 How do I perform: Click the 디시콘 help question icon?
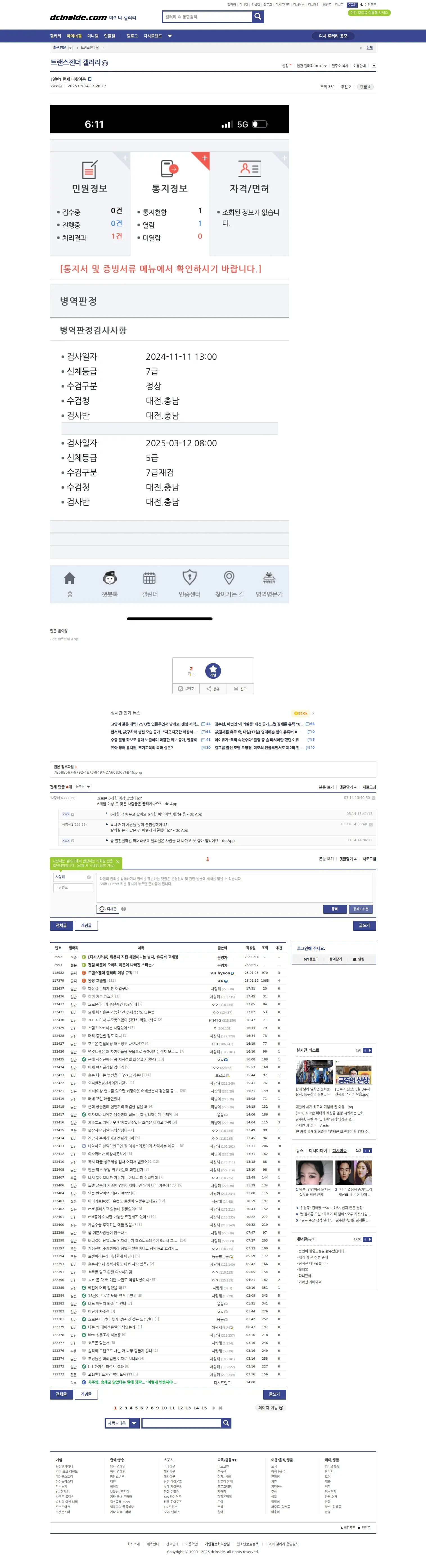(x=123, y=909)
